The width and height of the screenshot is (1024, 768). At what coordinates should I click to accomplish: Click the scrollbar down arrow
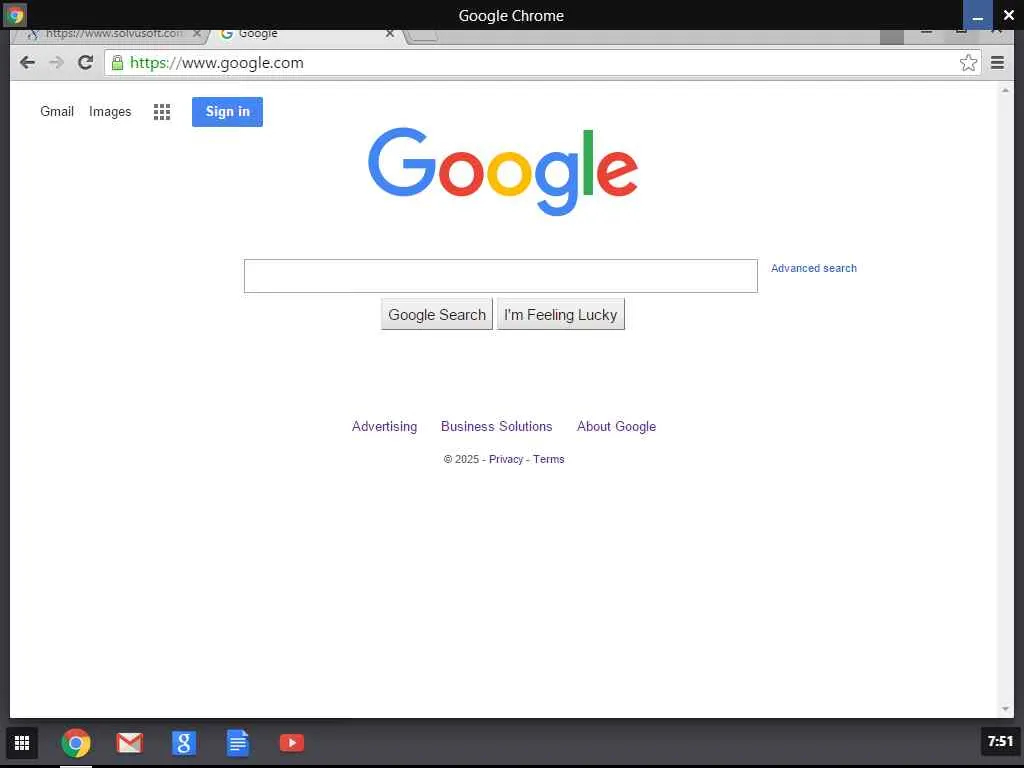coord(1005,709)
